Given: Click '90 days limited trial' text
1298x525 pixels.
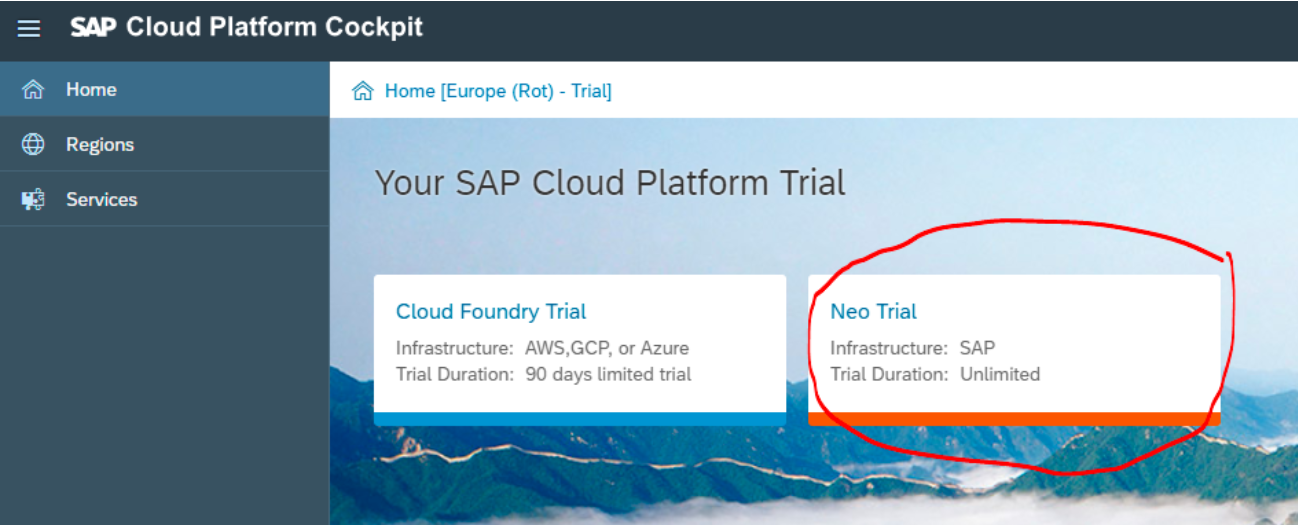Looking at the screenshot, I should click(x=608, y=374).
